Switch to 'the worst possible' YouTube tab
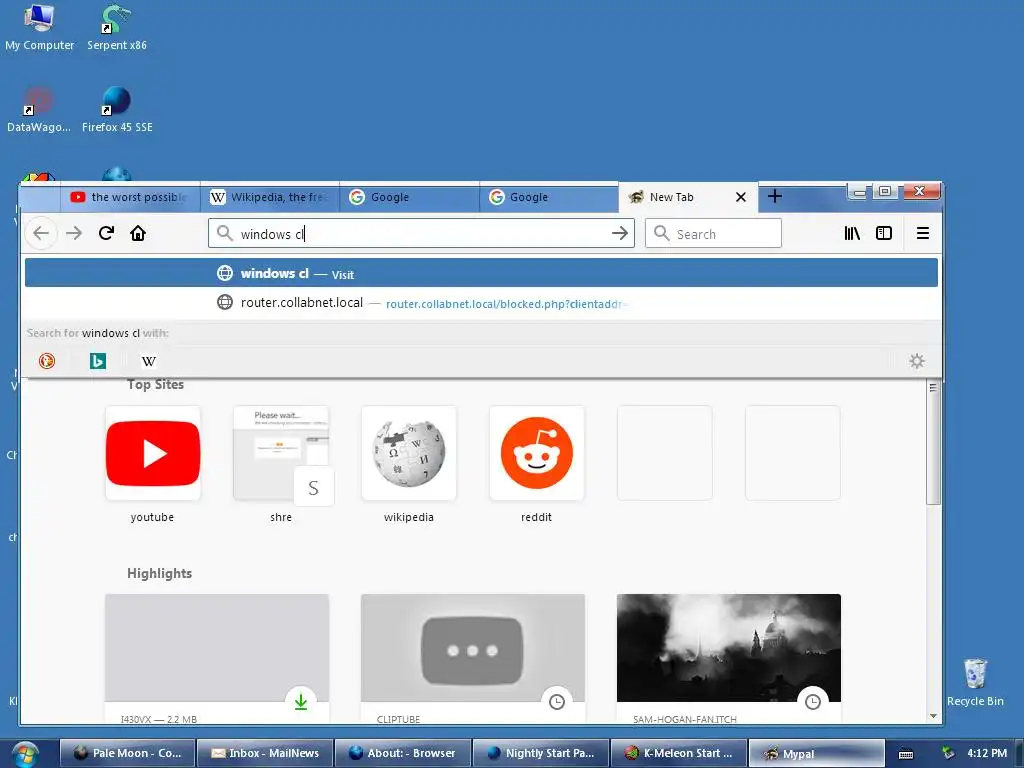 pyautogui.click(x=130, y=197)
